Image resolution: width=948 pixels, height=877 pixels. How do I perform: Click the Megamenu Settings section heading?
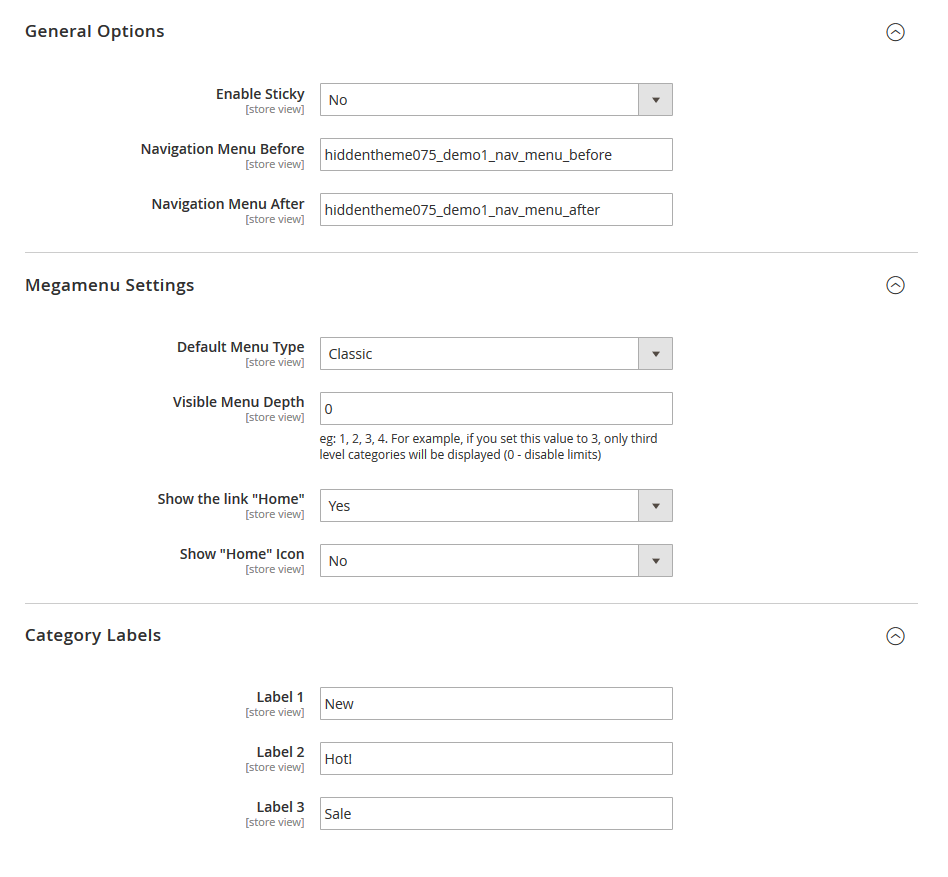click(x=110, y=286)
